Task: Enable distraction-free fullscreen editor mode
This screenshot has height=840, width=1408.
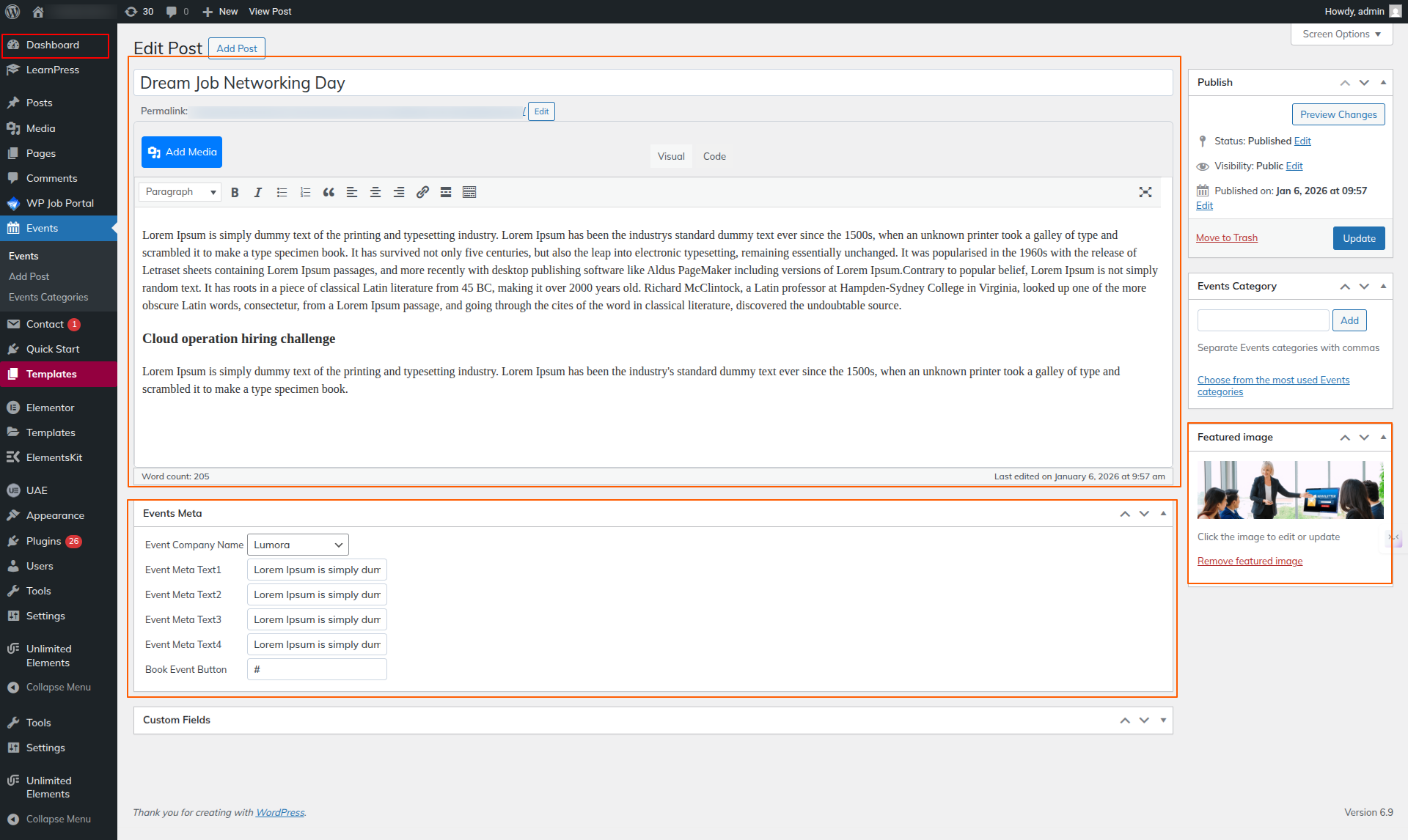Action: [x=1145, y=192]
